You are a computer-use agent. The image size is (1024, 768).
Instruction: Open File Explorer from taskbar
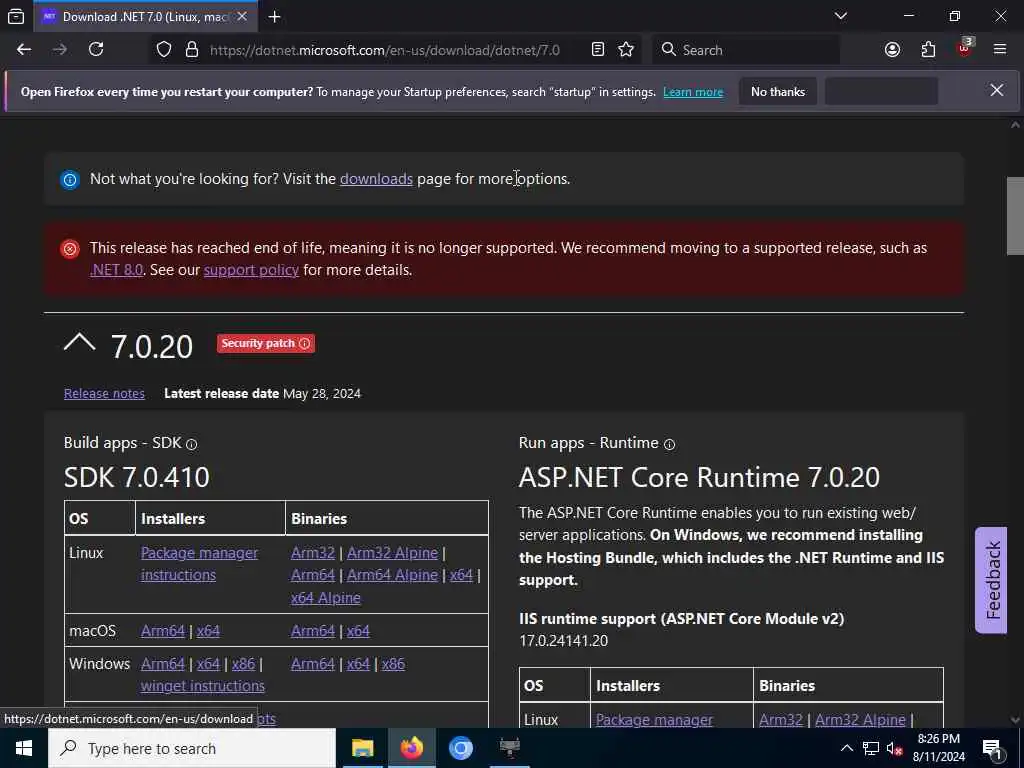(362, 748)
